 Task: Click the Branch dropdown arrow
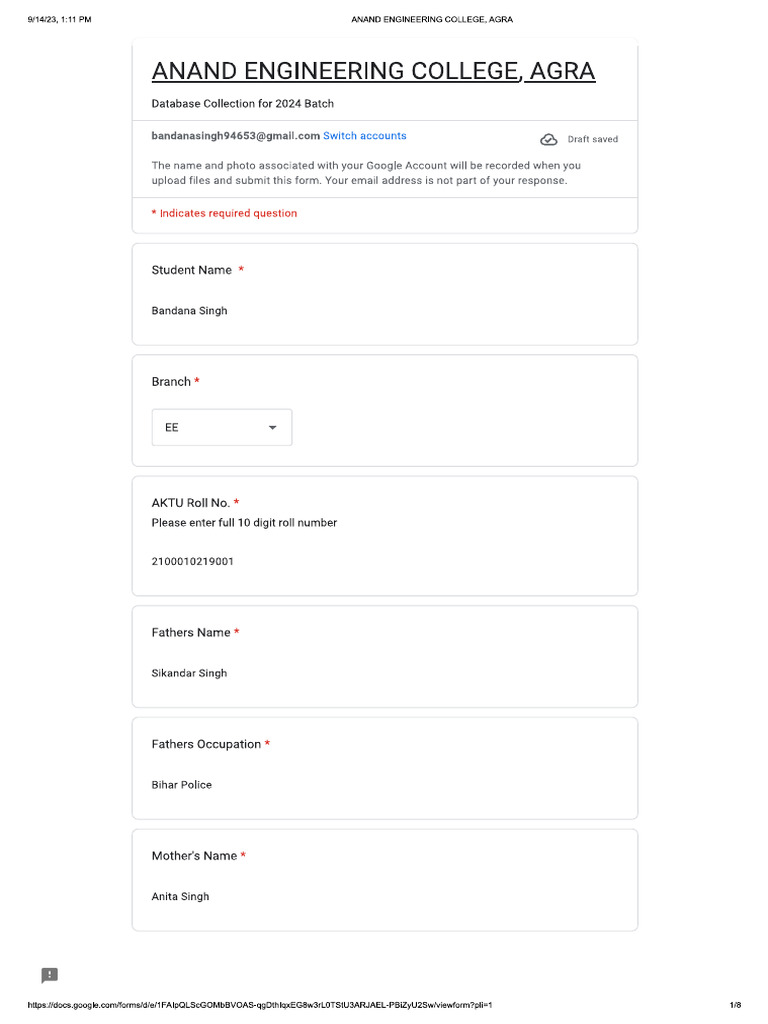pyautogui.click(x=272, y=427)
